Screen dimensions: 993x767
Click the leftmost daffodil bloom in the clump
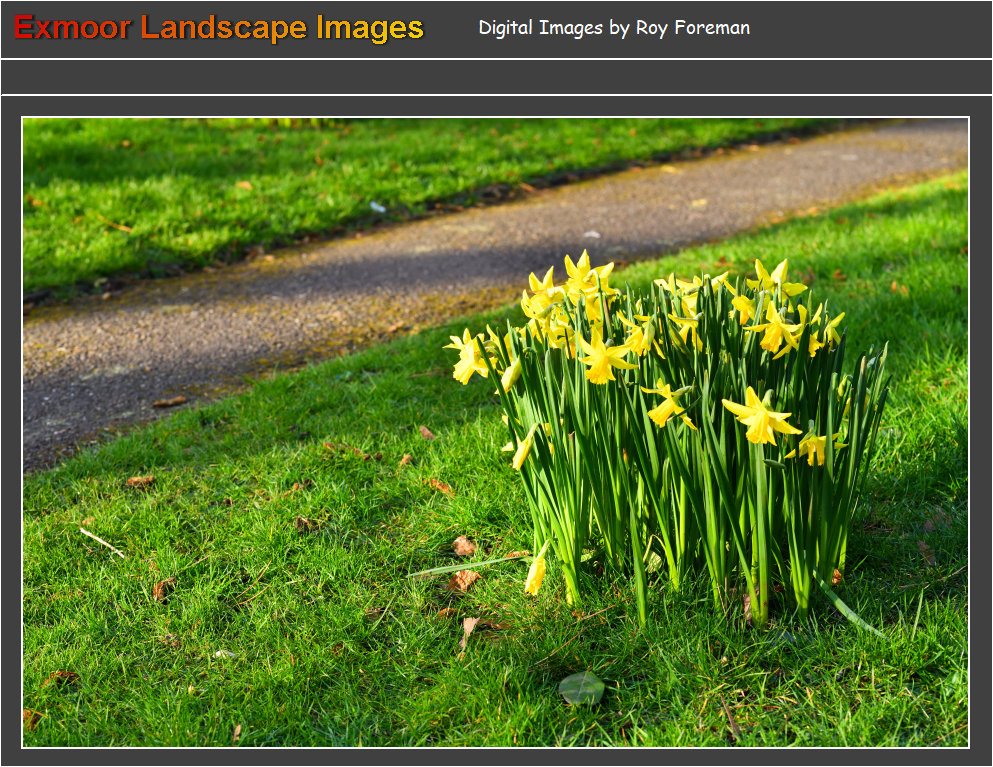pos(467,357)
